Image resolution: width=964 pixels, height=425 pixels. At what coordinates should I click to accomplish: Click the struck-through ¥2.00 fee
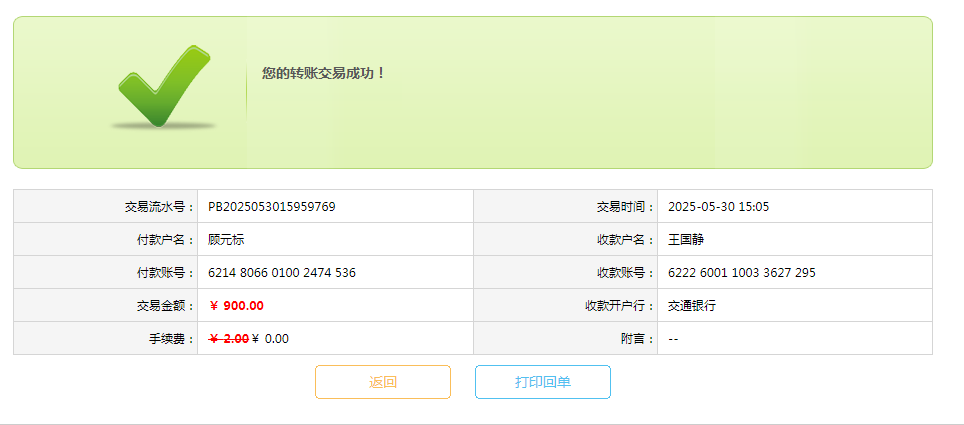point(229,339)
